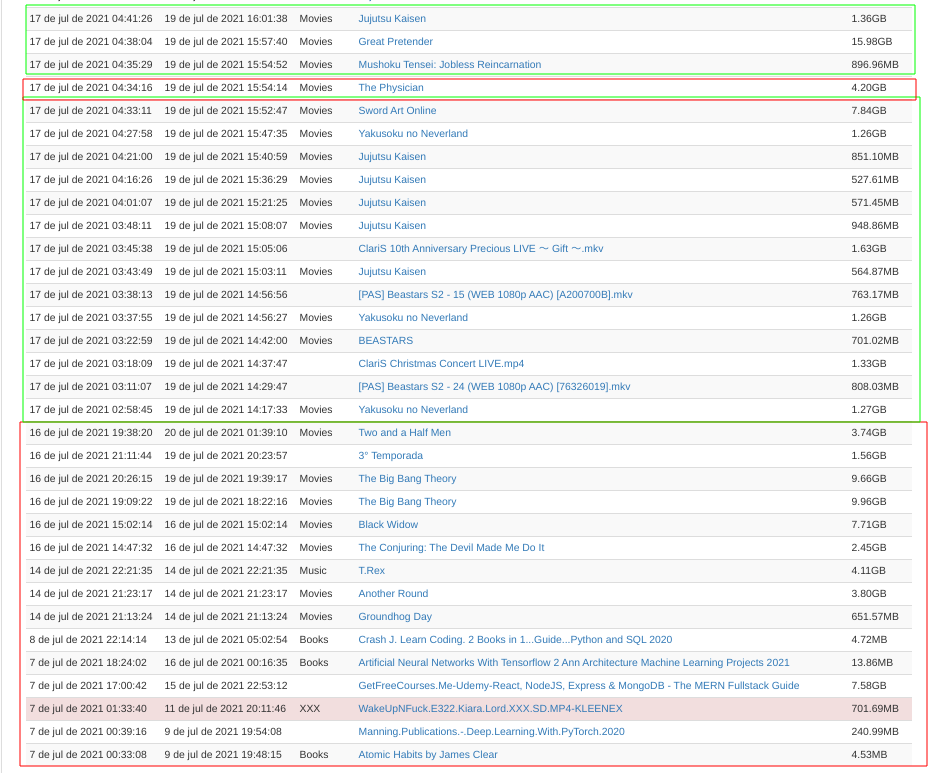The height and width of the screenshot is (773, 935).
Task: Open Manning Deep Learning With PyTorch link
Action: 491,732
